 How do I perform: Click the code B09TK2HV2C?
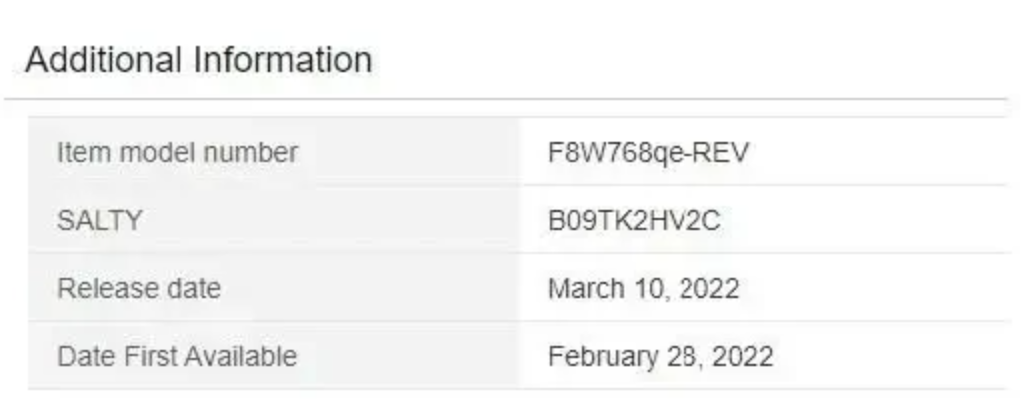pyautogui.click(x=634, y=220)
